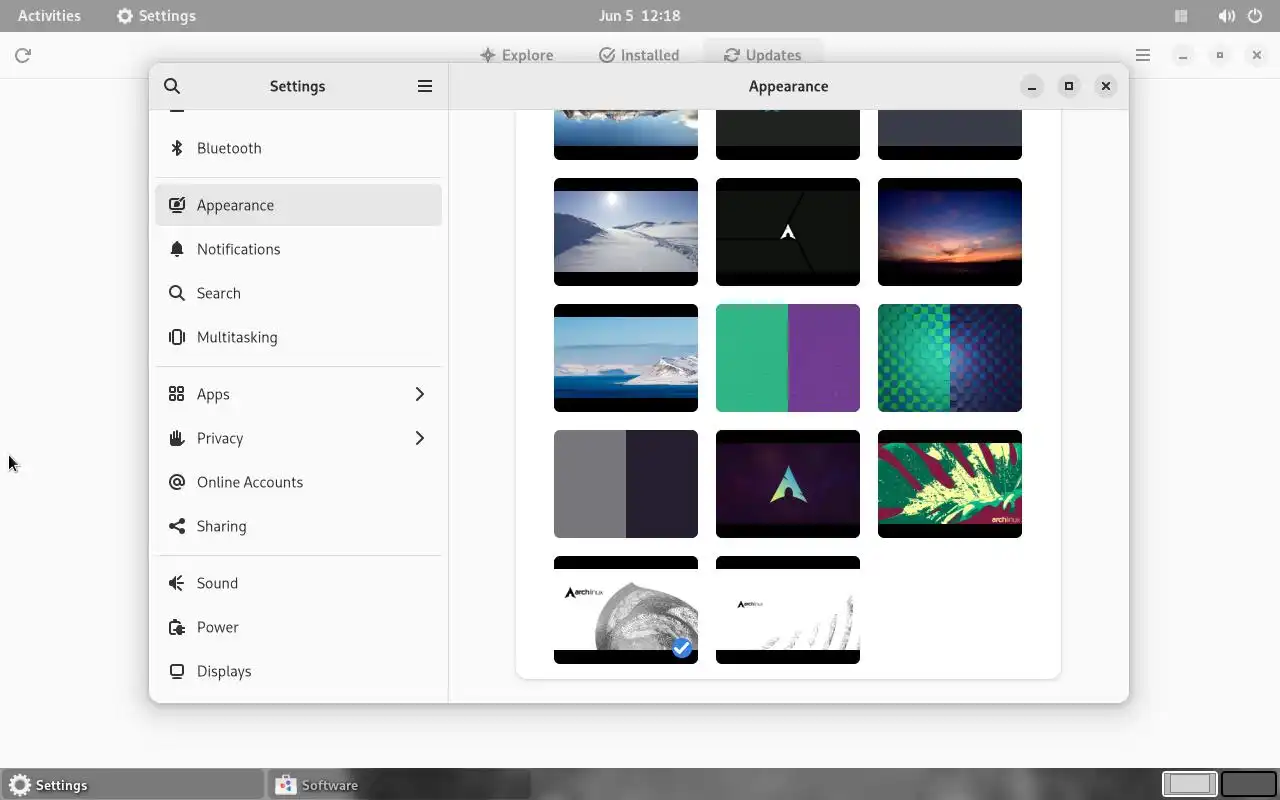Click the Online Accounts at-sign icon
Image resolution: width=1280 pixels, height=800 pixels.
pos(177,482)
